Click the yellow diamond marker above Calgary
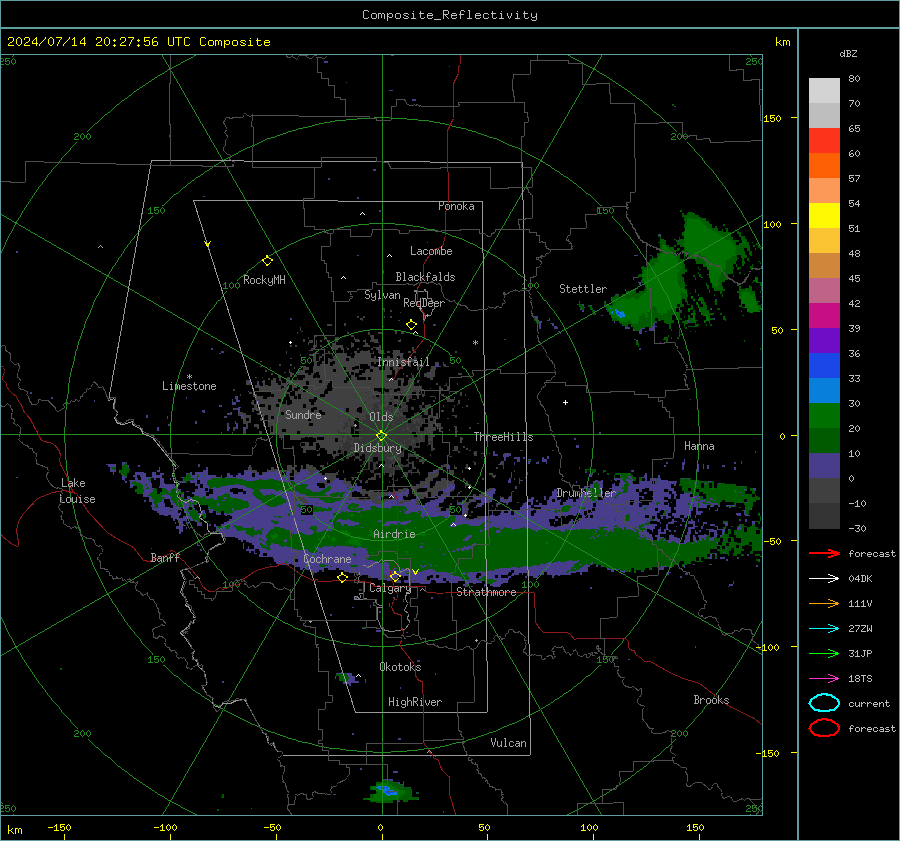Screen dimensions: 900x841 tap(395, 576)
